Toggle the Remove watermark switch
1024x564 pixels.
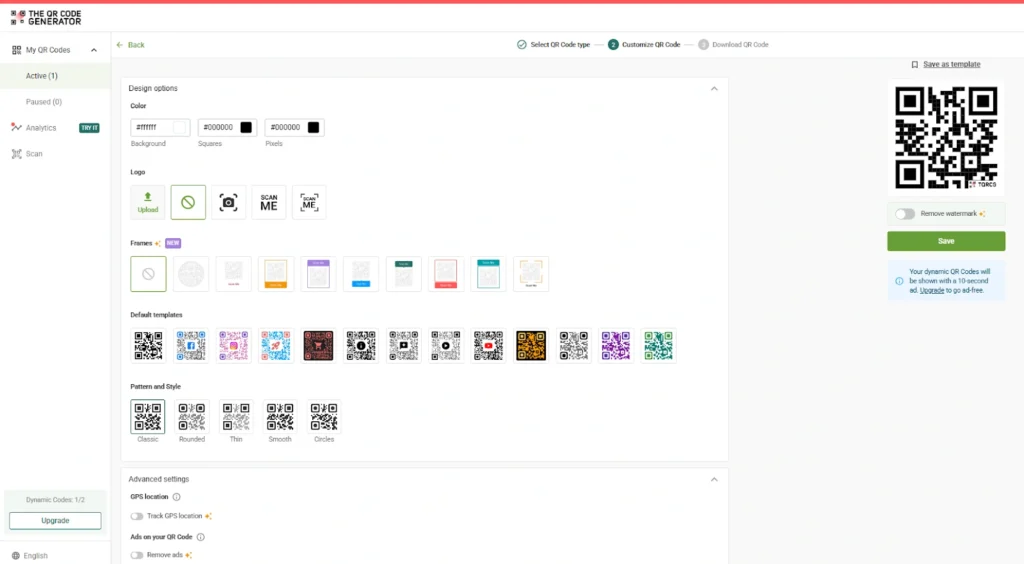[905, 214]
